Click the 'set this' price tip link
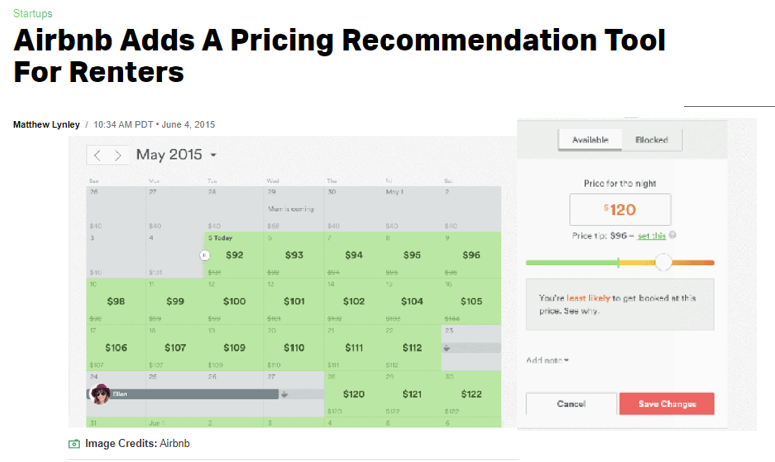The image size is (775, 462). click(651, 235)
